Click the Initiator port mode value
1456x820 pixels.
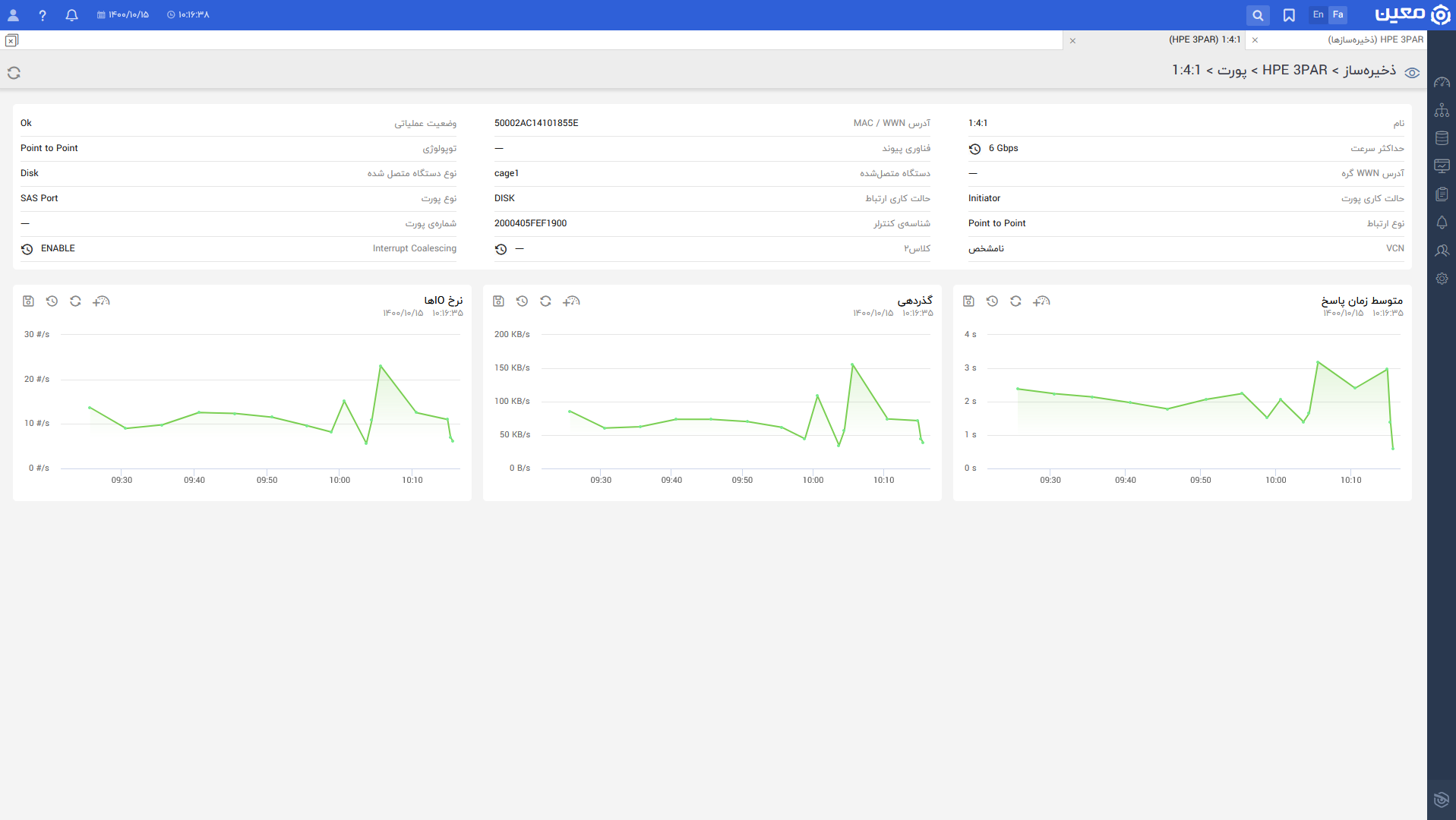point(984,198)
